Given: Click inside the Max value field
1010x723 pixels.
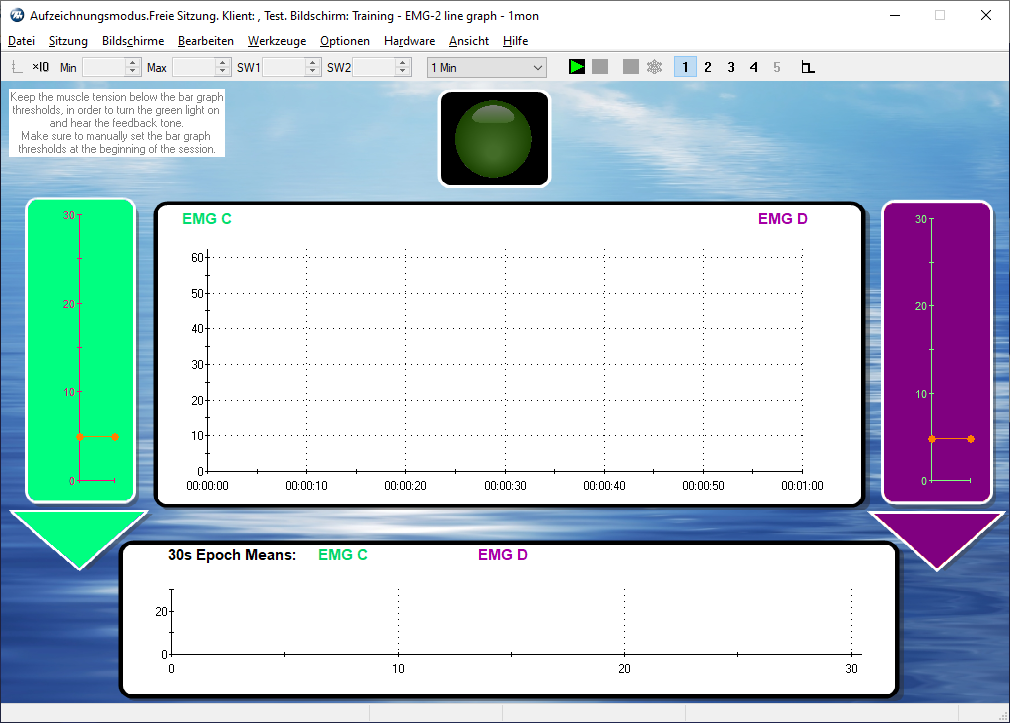Looking at the screenshot, I should pos(194,67).
